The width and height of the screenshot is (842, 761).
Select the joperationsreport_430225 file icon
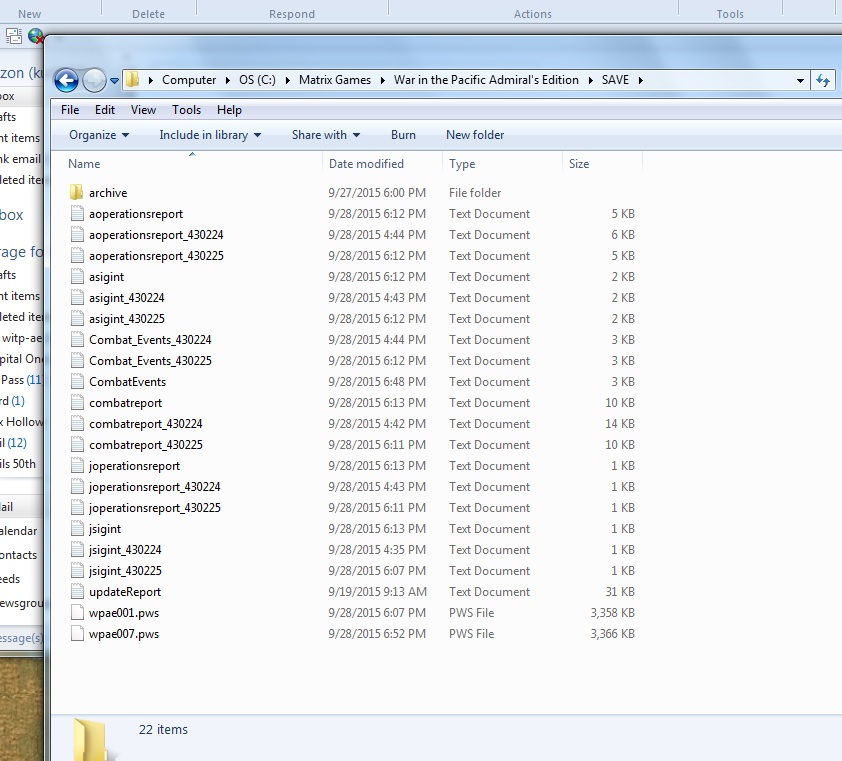coord(77,508)
